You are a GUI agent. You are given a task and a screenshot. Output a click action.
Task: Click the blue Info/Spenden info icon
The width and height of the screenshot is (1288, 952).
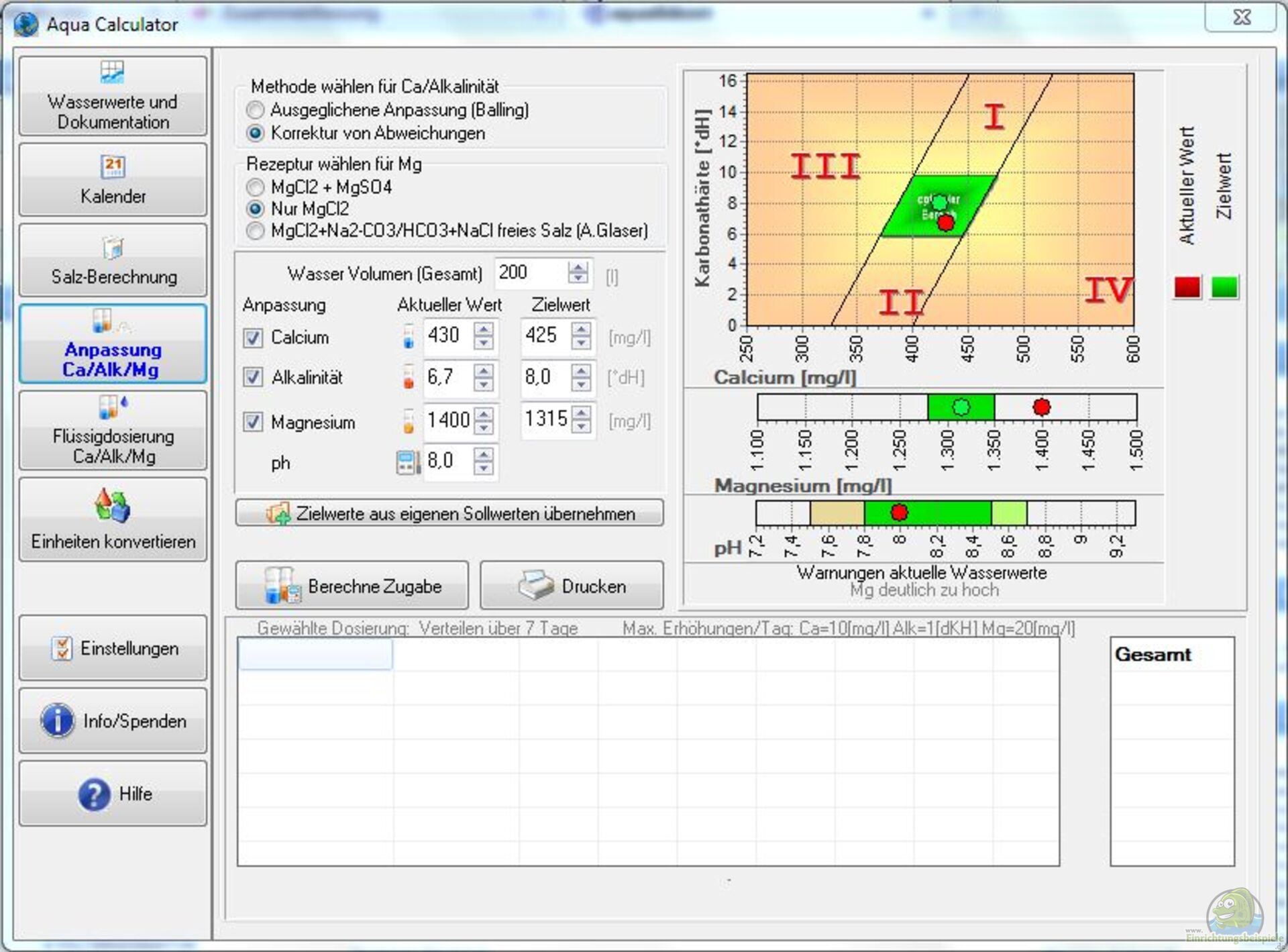pos(58,721)
